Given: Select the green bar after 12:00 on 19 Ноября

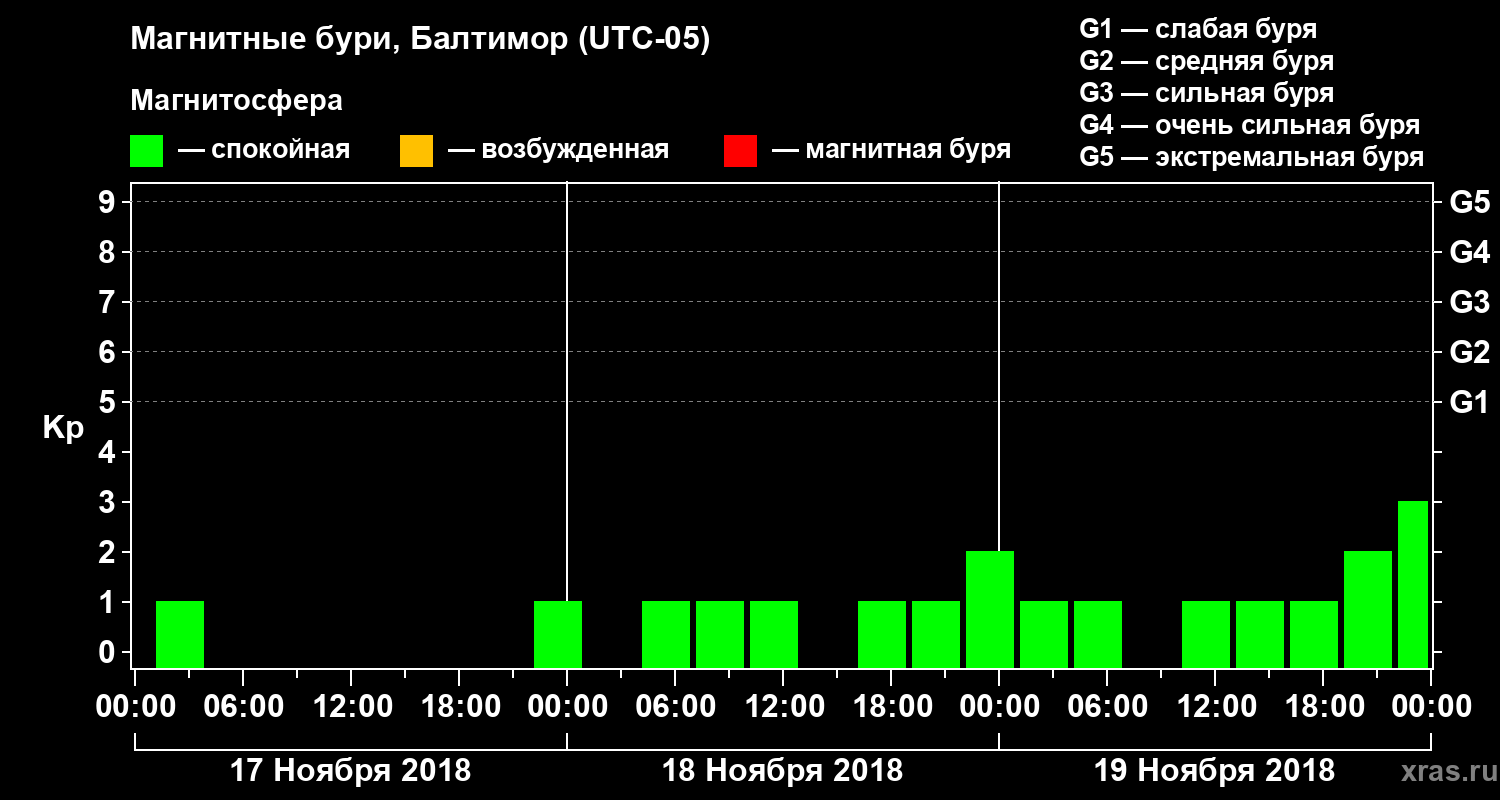Looking at the screenshot, I should (x=1260, y=634).
